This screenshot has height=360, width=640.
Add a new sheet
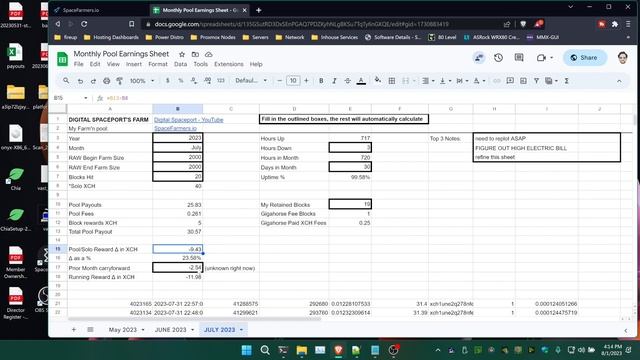[74, 329]
